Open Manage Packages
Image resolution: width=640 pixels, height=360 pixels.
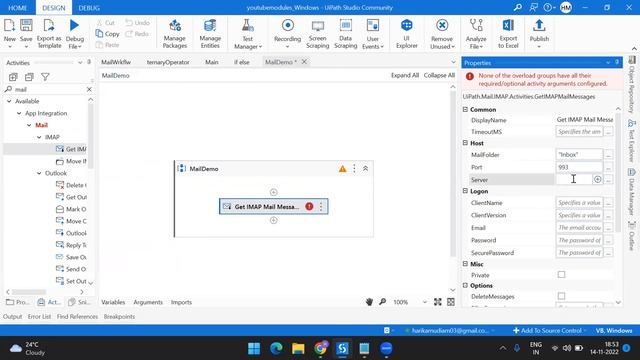tap(175, 33)
